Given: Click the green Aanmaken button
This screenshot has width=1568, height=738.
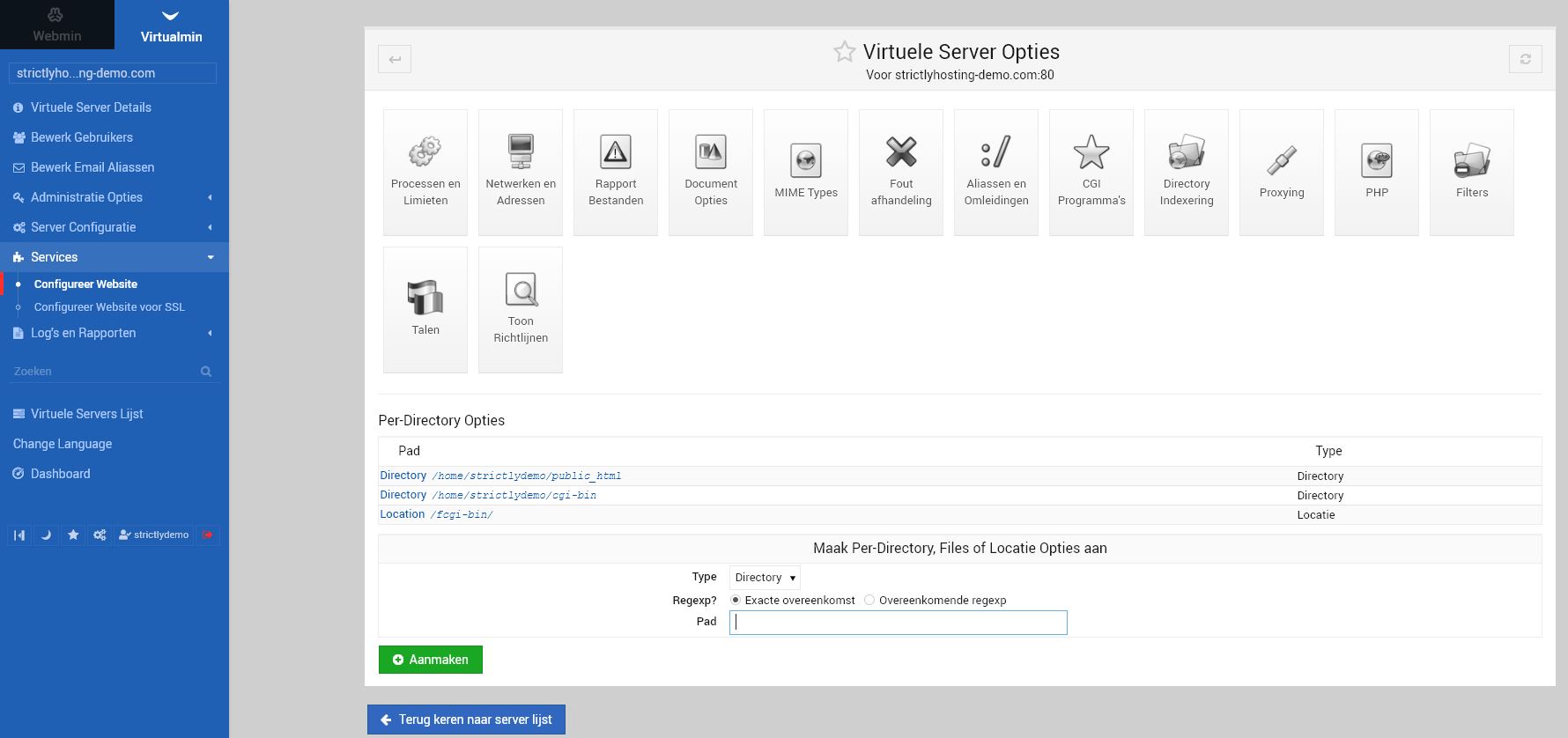Looking at the screenshot, I should [x=431, y=660].
